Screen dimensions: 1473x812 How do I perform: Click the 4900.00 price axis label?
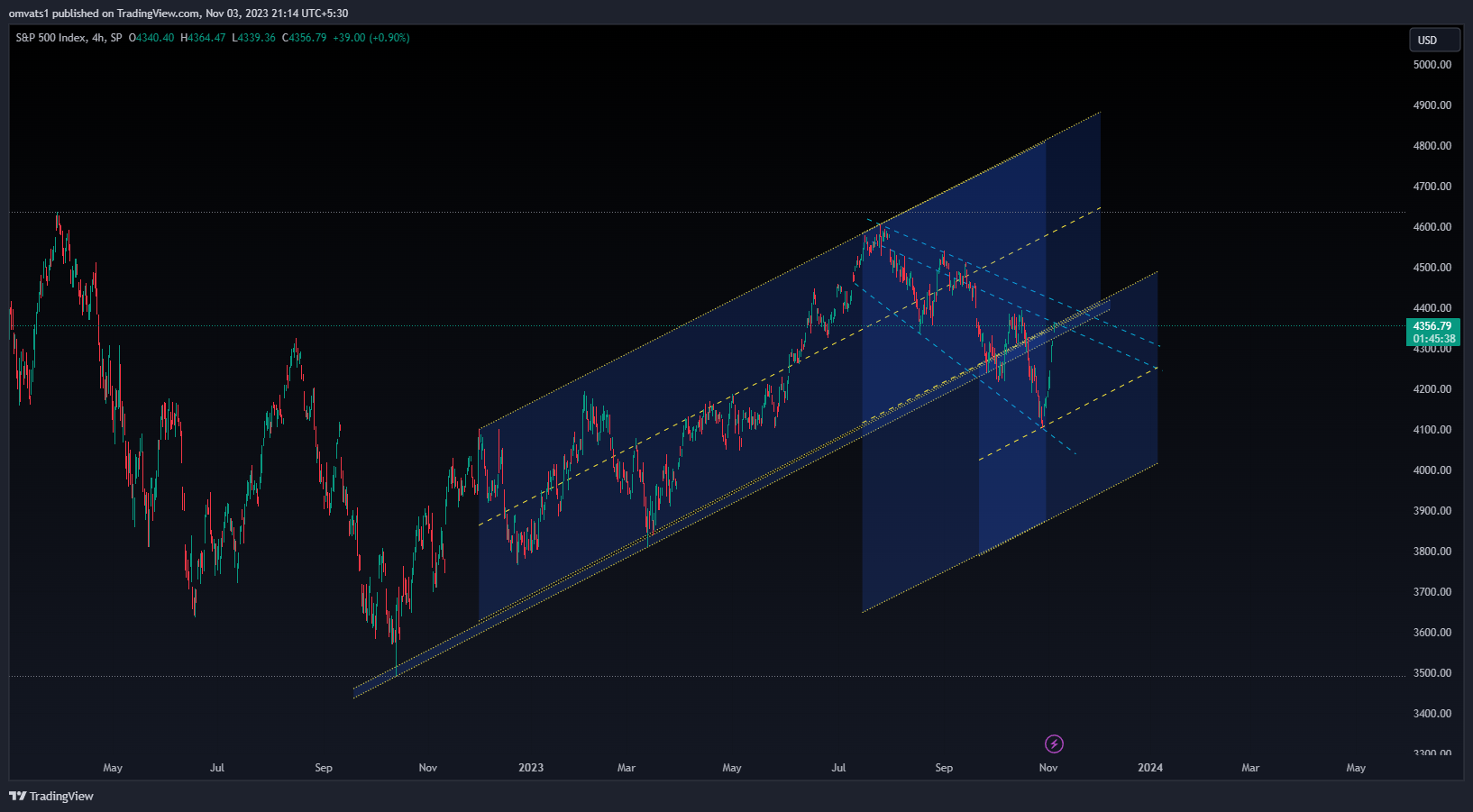1432,105
